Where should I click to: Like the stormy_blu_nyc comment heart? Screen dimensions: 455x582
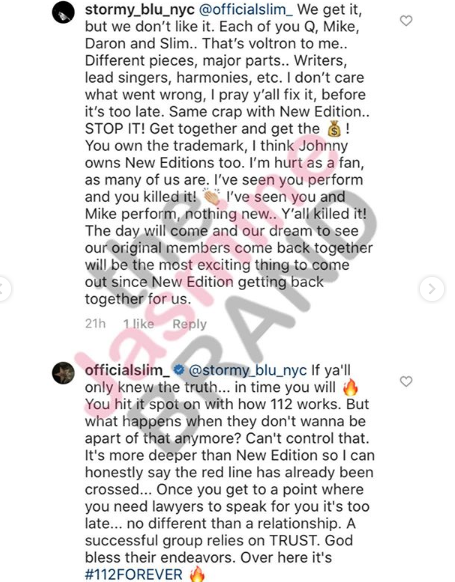[x=406, y=21]
